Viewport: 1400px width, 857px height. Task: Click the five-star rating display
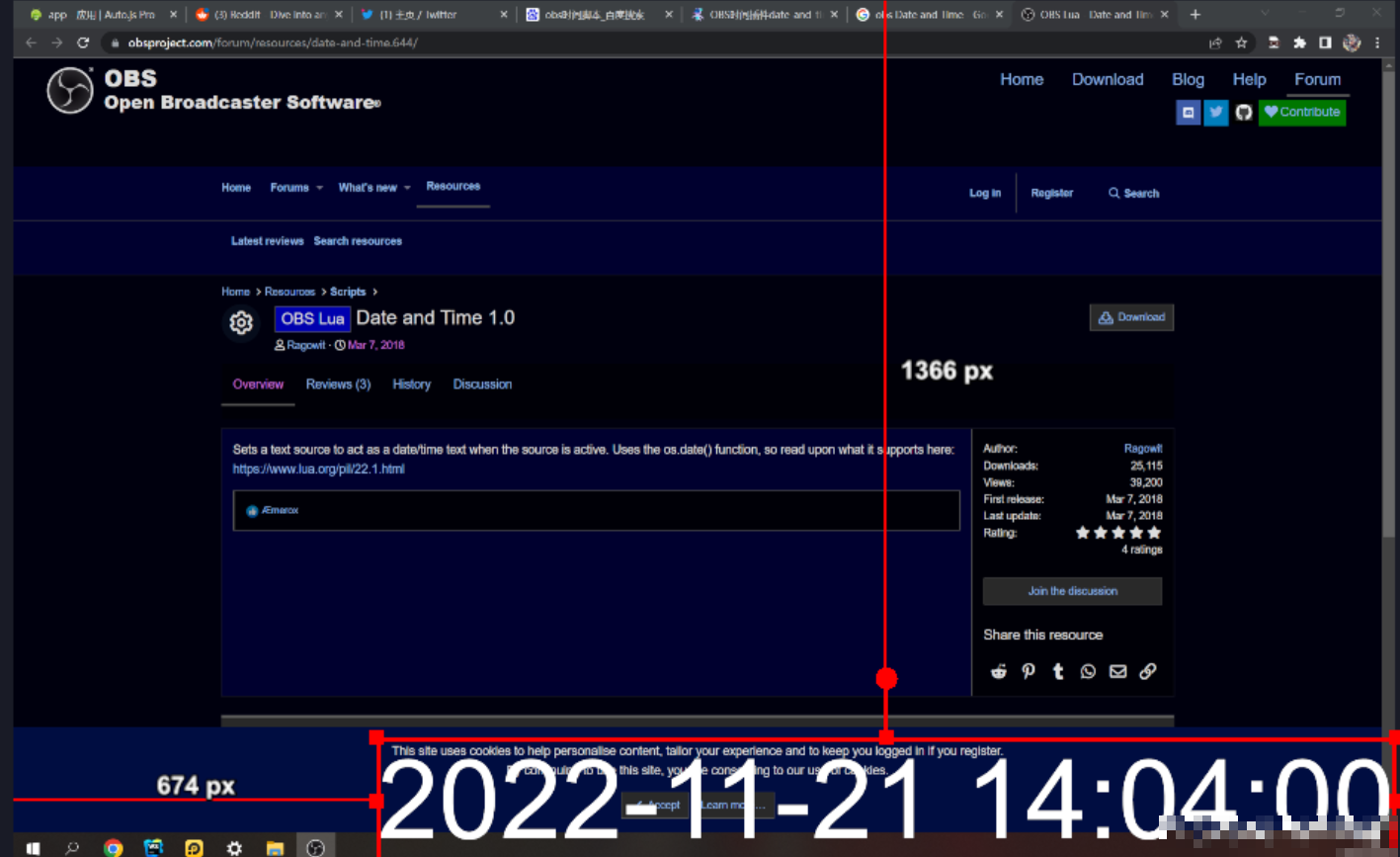1118,533
